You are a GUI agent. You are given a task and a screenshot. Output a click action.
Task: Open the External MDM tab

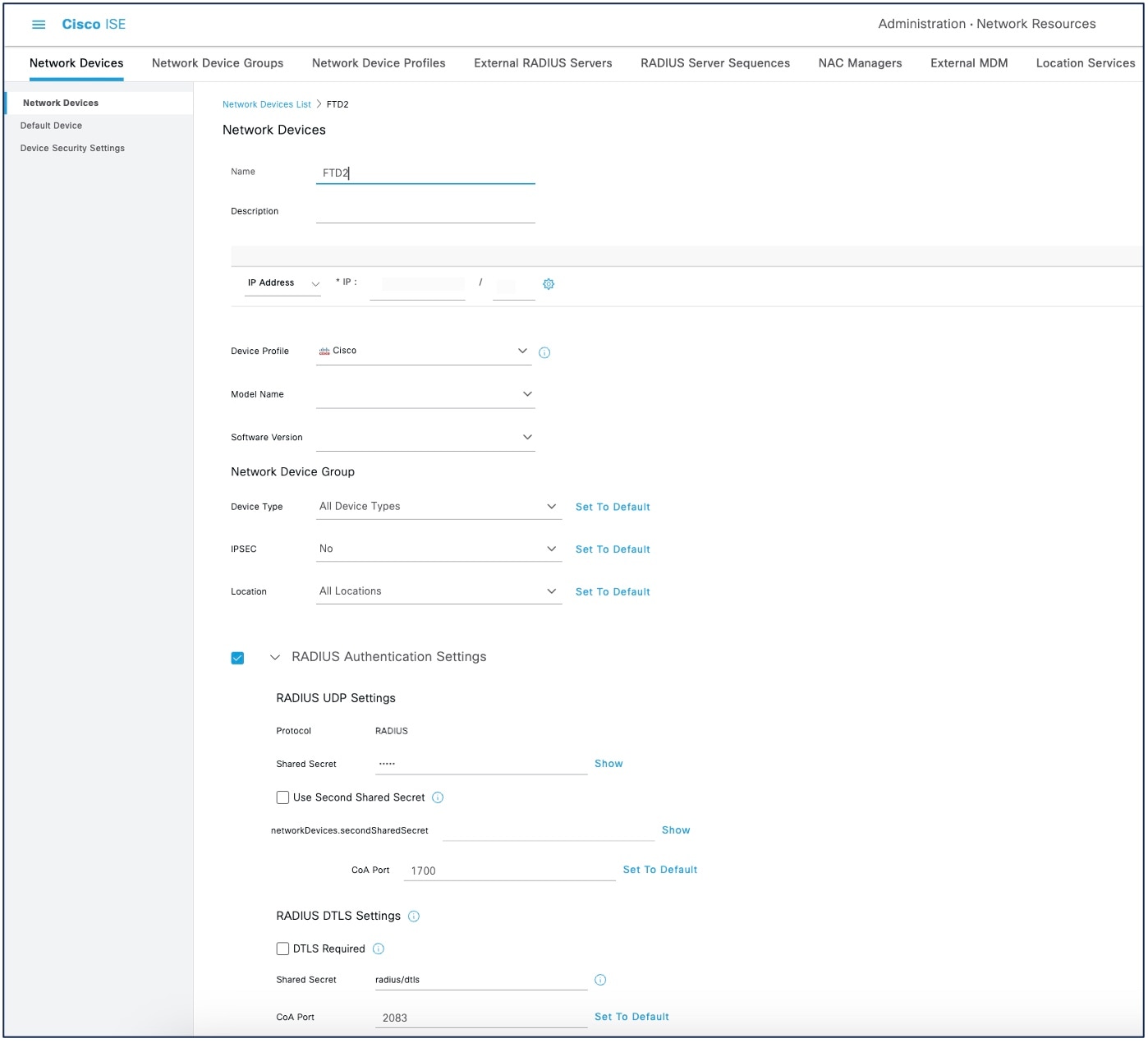click(969, 63)
